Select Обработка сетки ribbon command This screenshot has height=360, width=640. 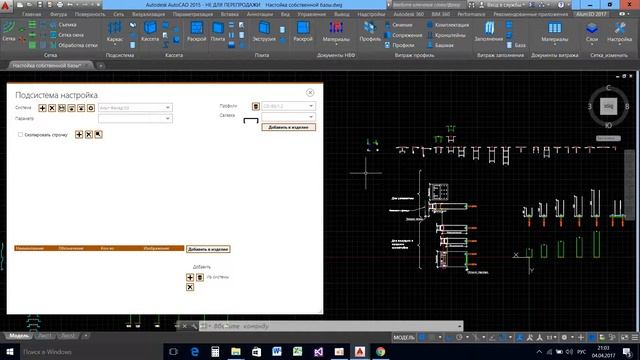tap(73, 45)
